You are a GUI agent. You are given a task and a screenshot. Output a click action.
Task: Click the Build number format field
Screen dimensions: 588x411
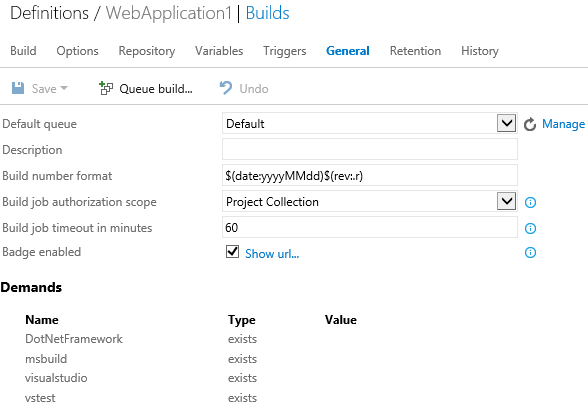pos(370,175)
